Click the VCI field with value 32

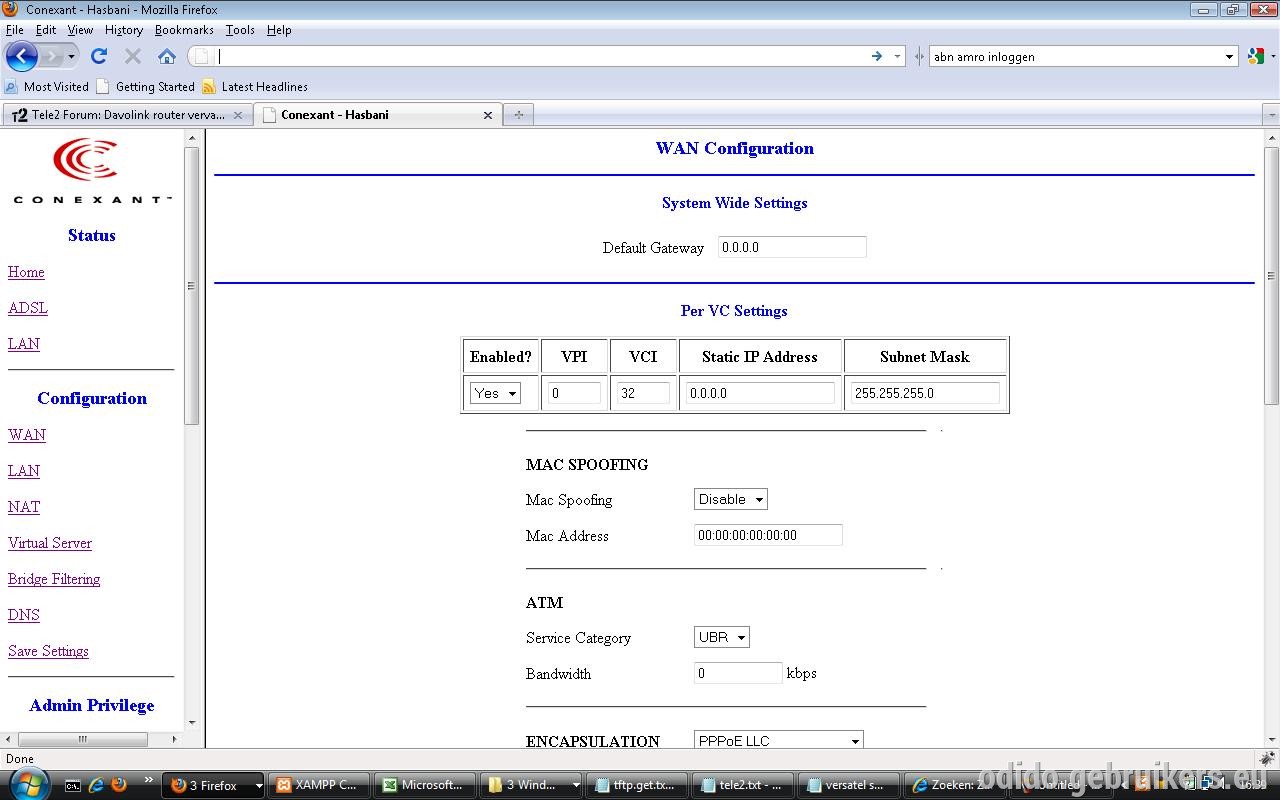point(643,393)
